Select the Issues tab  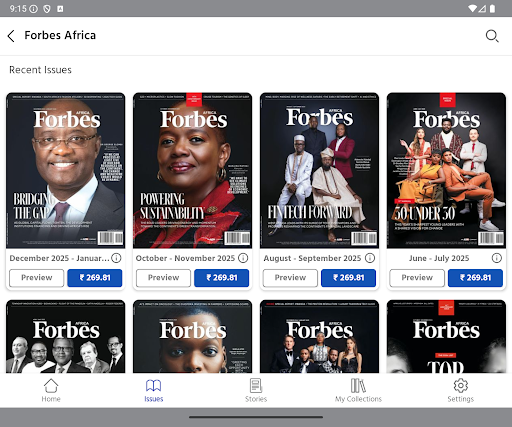point(154,390)
